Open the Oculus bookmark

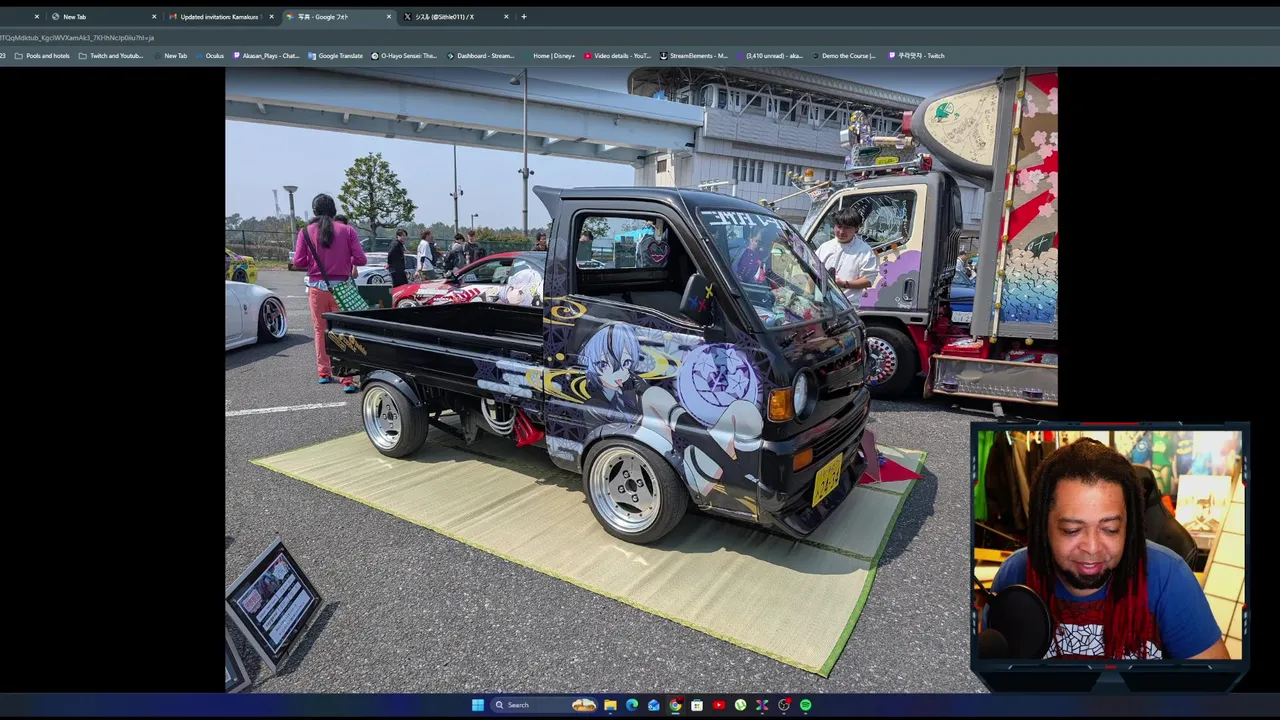click(209, 56)
